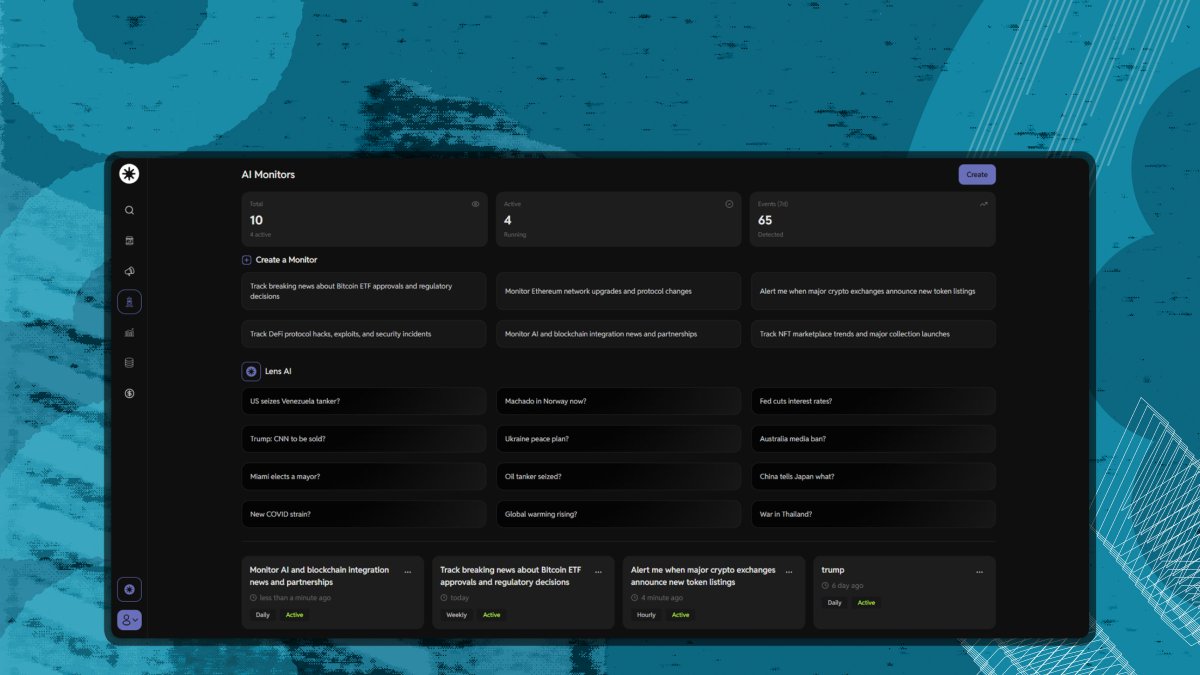Click the Hourly tag on token listings card
The image size is (1200, 675).
tap(647, 615)
